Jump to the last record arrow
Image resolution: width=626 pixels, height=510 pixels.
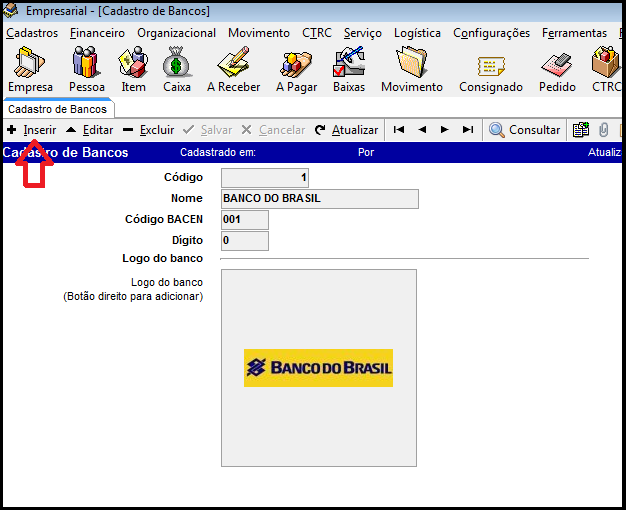(467, 130)
